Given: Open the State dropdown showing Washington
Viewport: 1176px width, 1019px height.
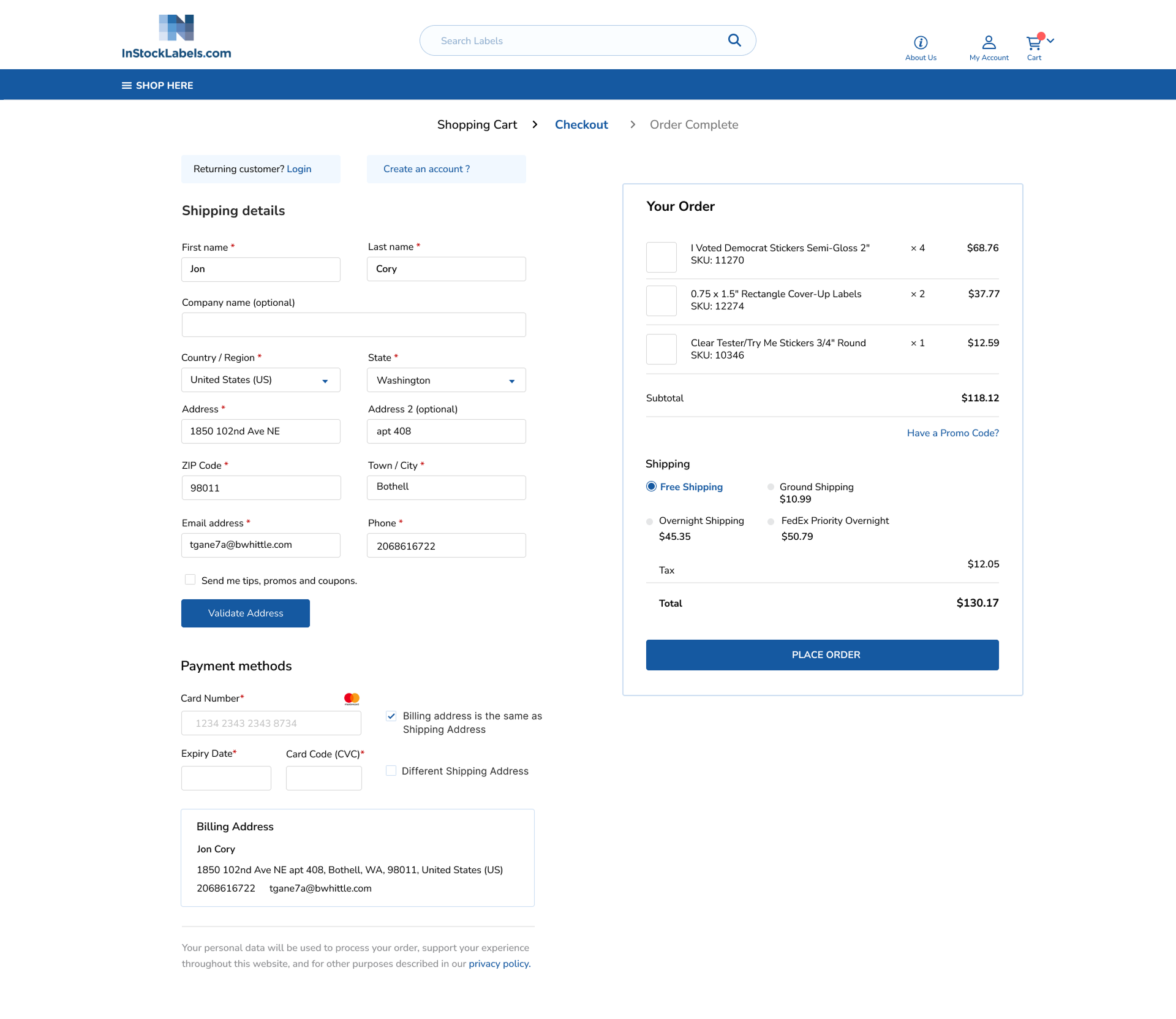Looking at the screenshot, I should (446, 380).
